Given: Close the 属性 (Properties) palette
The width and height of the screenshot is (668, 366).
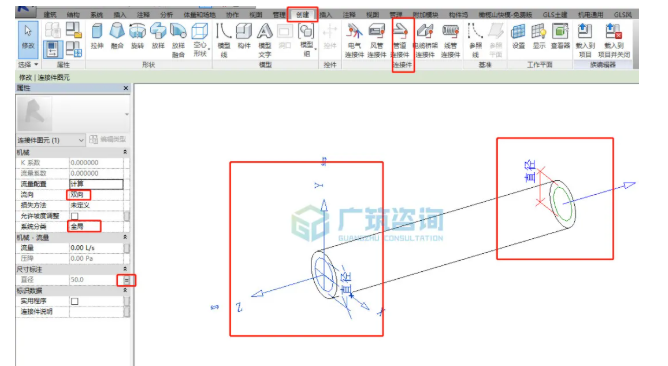Looking at the screenshot, I should pyautogui.click(x=126, y=88).
